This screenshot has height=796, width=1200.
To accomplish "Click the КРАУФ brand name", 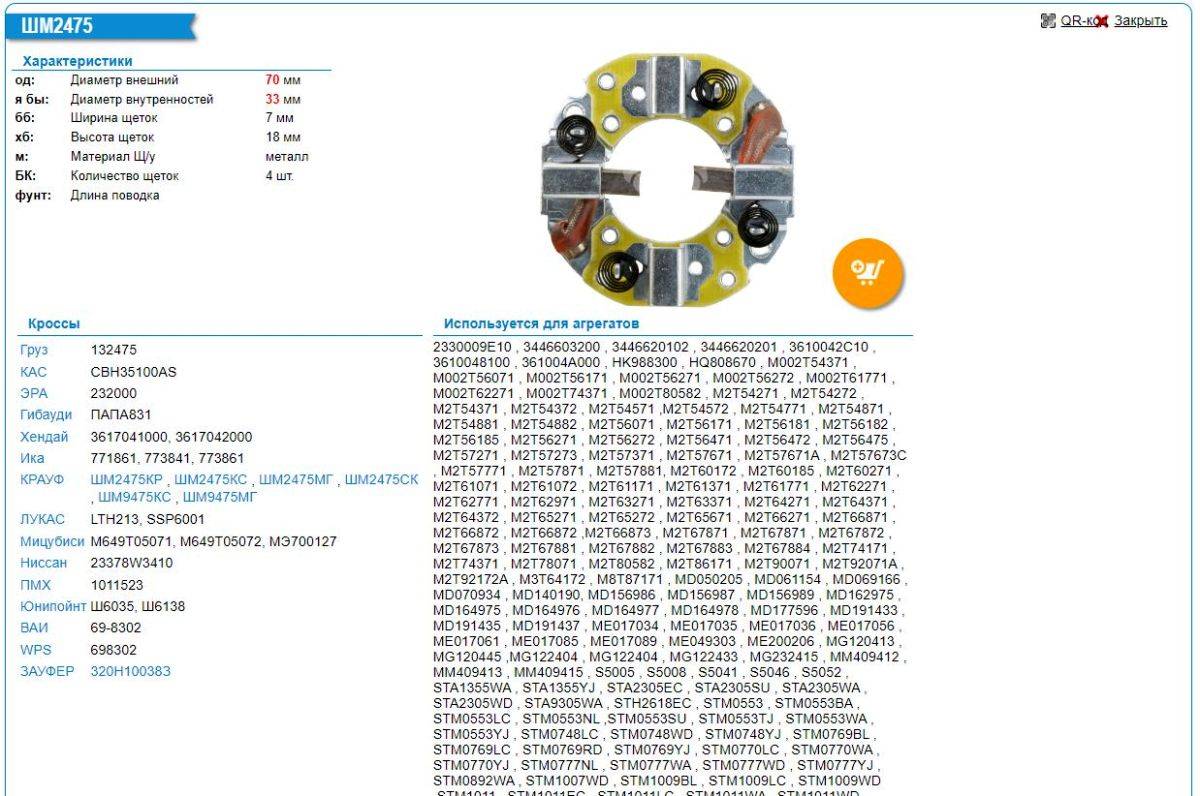I will (x=42, y=480).
